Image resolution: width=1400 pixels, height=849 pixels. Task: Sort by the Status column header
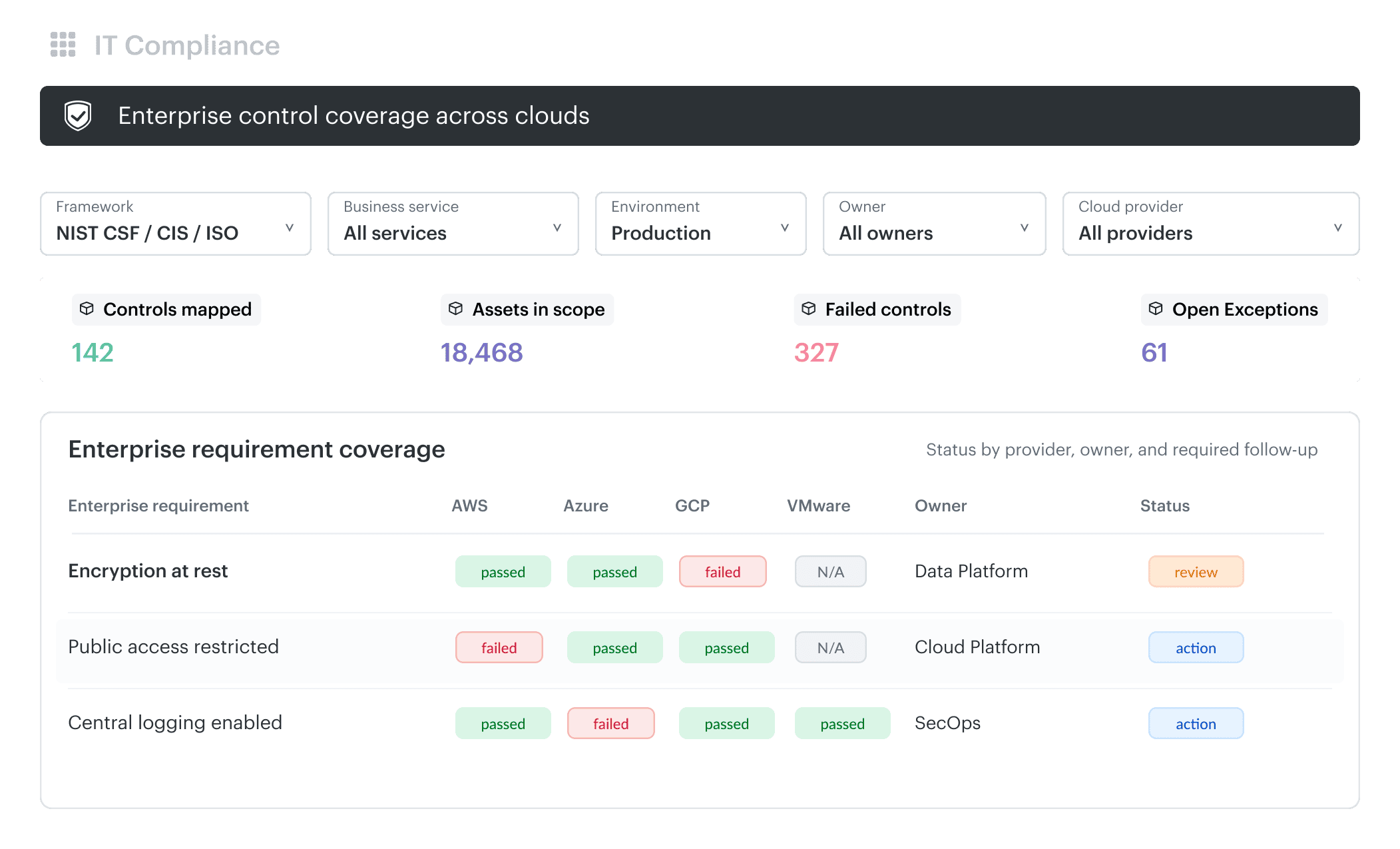point(1165,506)
